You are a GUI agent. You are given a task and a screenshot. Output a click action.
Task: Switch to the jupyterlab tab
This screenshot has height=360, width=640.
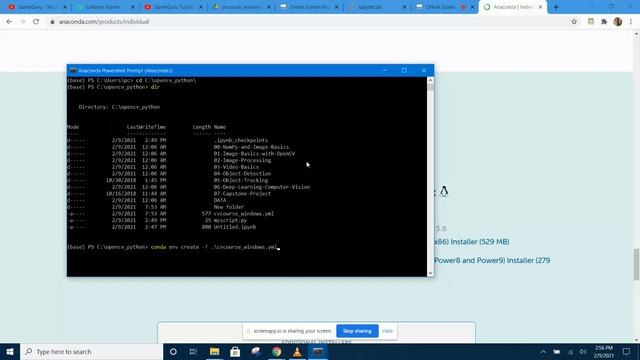click(376, 7)
